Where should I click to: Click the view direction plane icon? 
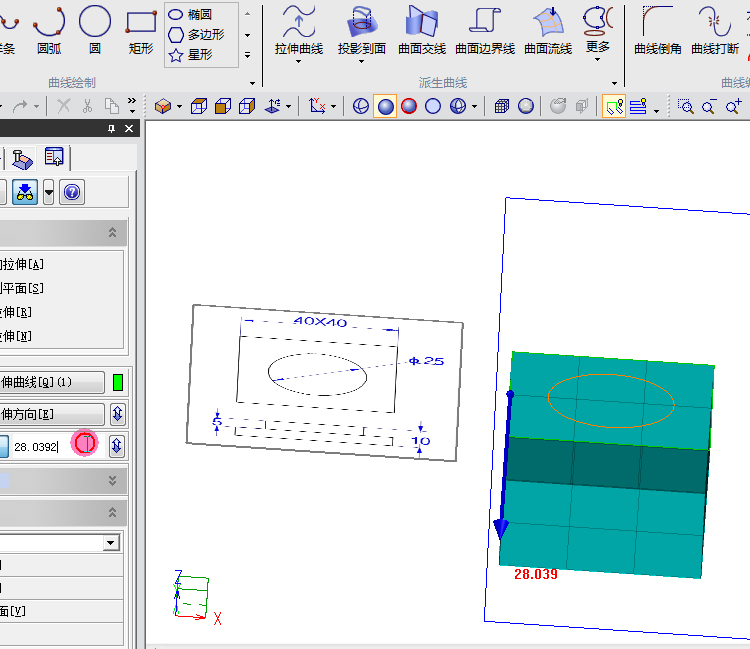pyautogui.click(x=273, y=106)
